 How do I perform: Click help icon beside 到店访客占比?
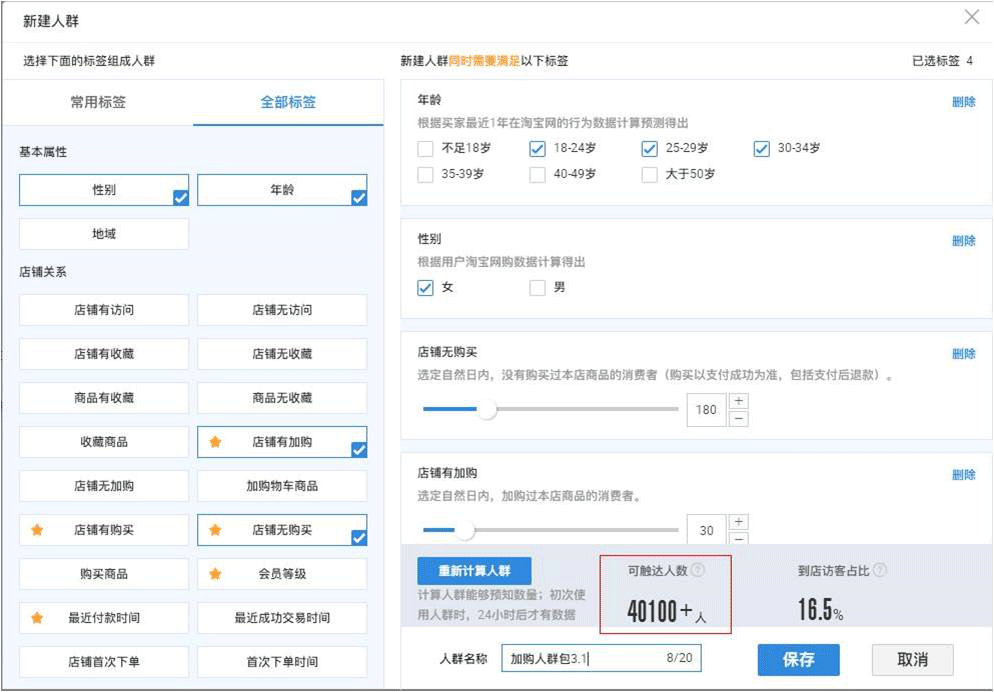click(879, 570)
